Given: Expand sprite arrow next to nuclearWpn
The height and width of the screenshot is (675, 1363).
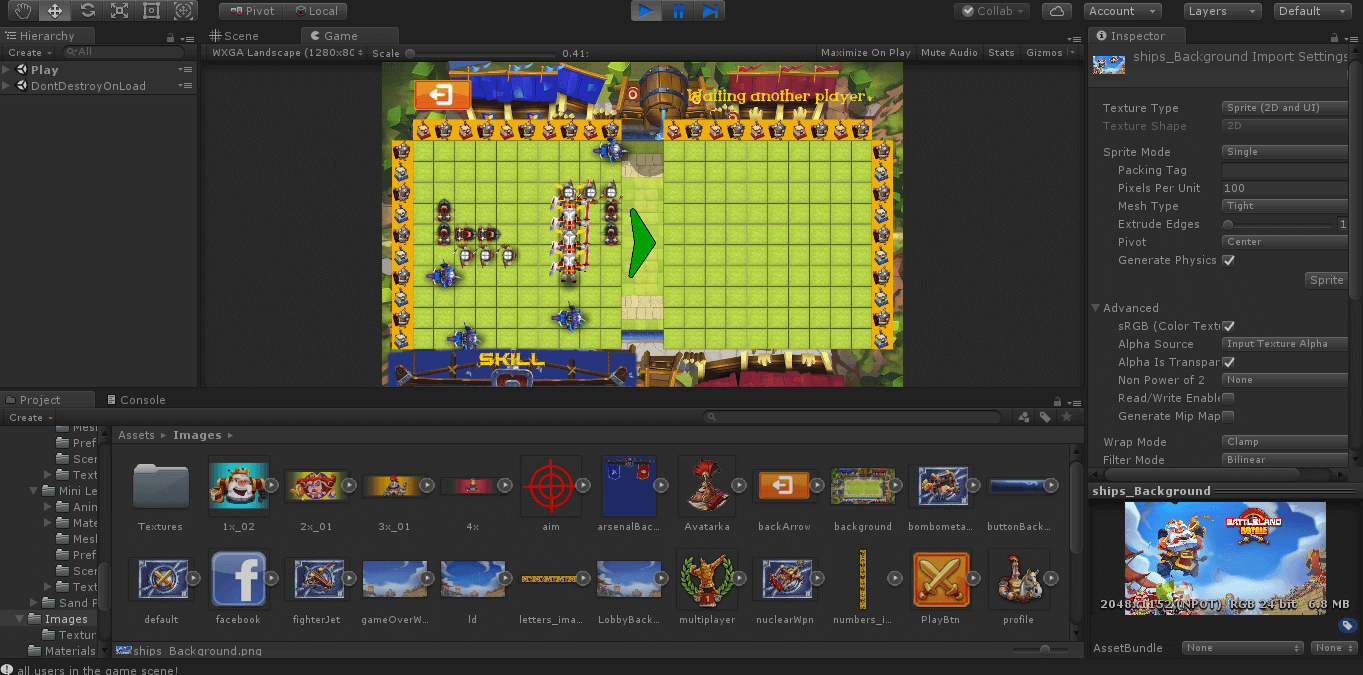Looking at the screenshot, I should point(816,578).
